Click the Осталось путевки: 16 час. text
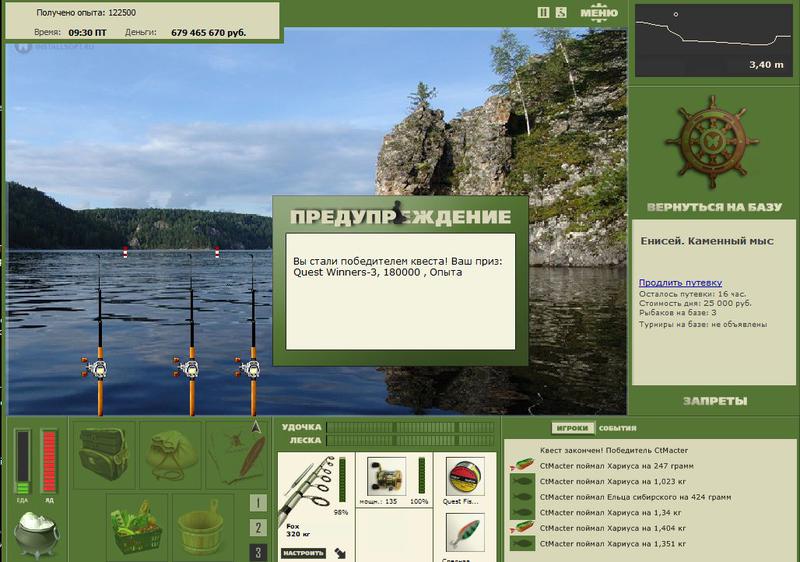The width and height of the screenshot is (800, 562). pyautogui.click(x=692, y=294)
